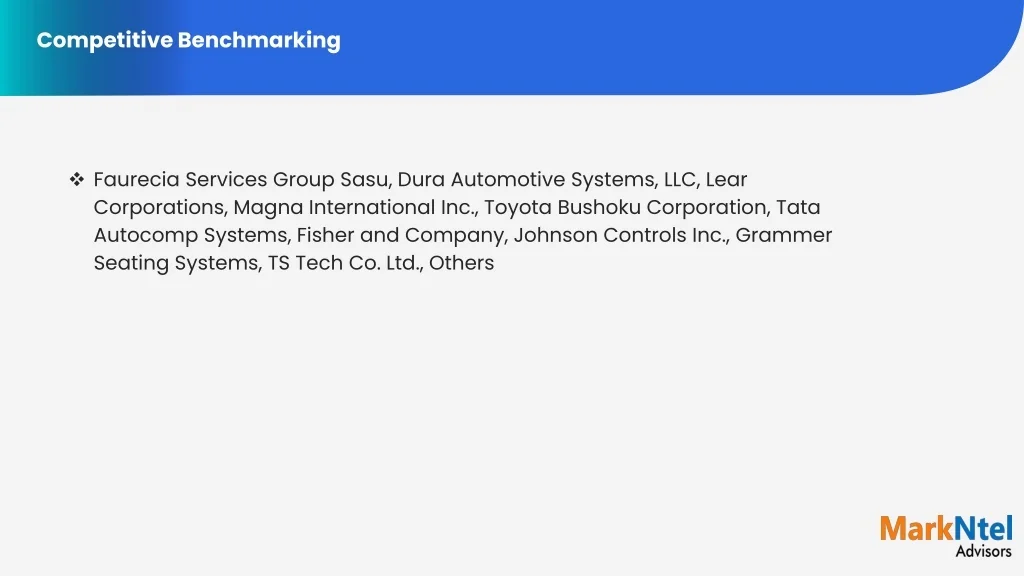Click the word "Tata" ending the second line
Viewport: 1024px width, 576px height.
click(798, 208)
